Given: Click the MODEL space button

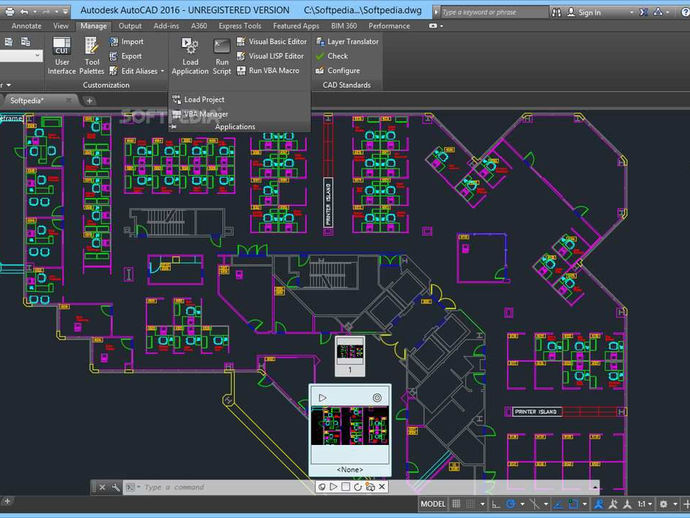Looking at the screenshot, I should [x=433, y=504].
